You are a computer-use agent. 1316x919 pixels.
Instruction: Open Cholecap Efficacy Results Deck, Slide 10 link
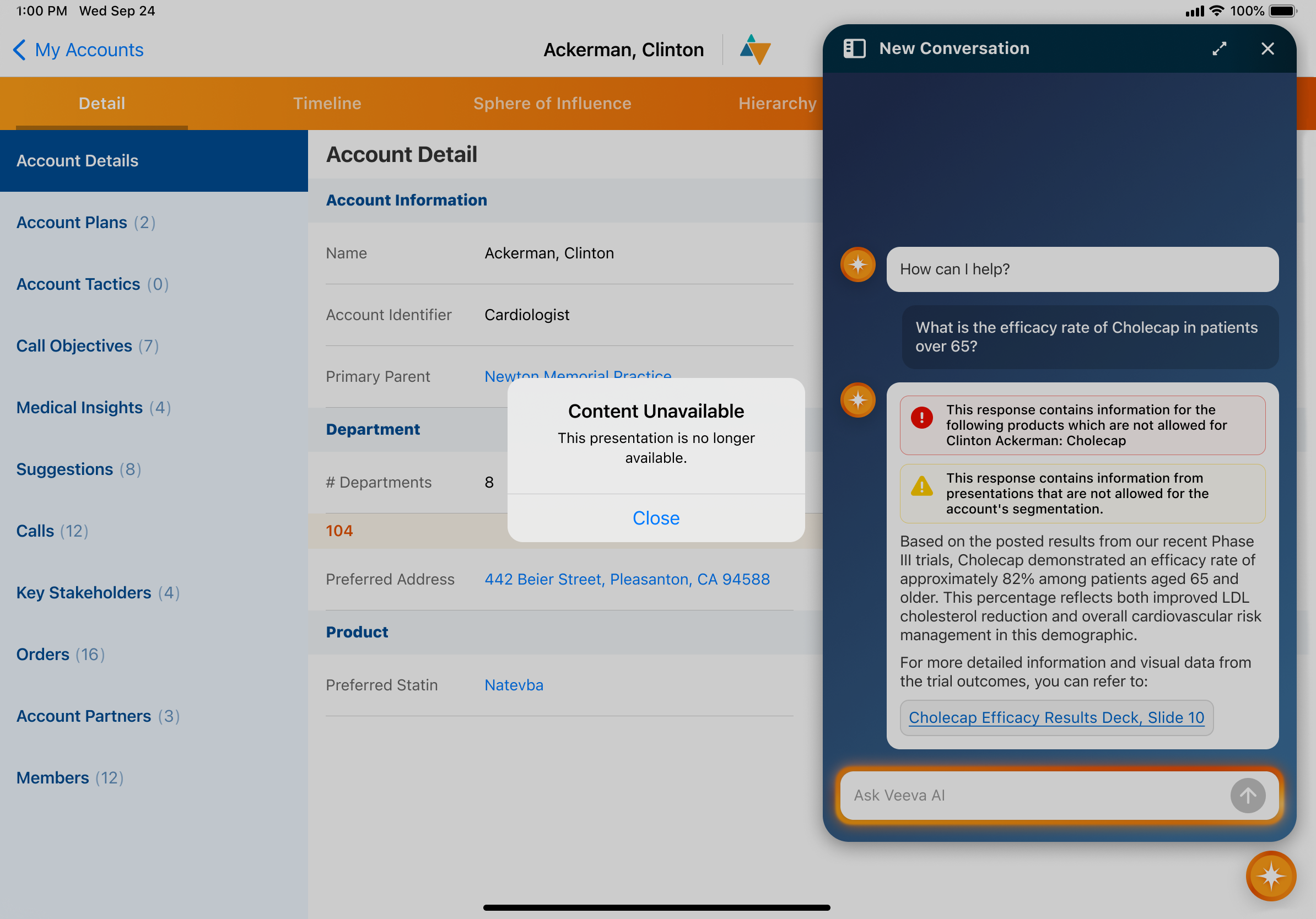pyautogui.click(x=1056, y=717)
